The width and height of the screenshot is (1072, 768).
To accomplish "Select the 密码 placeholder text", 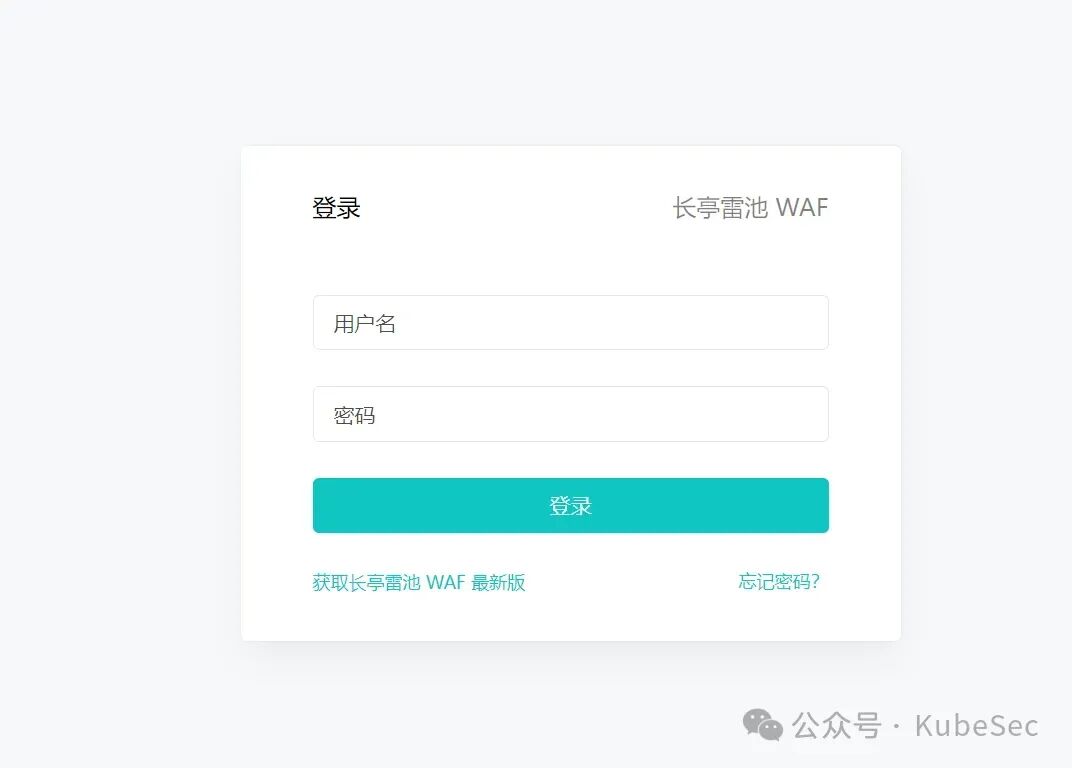I will pos(354,415).
